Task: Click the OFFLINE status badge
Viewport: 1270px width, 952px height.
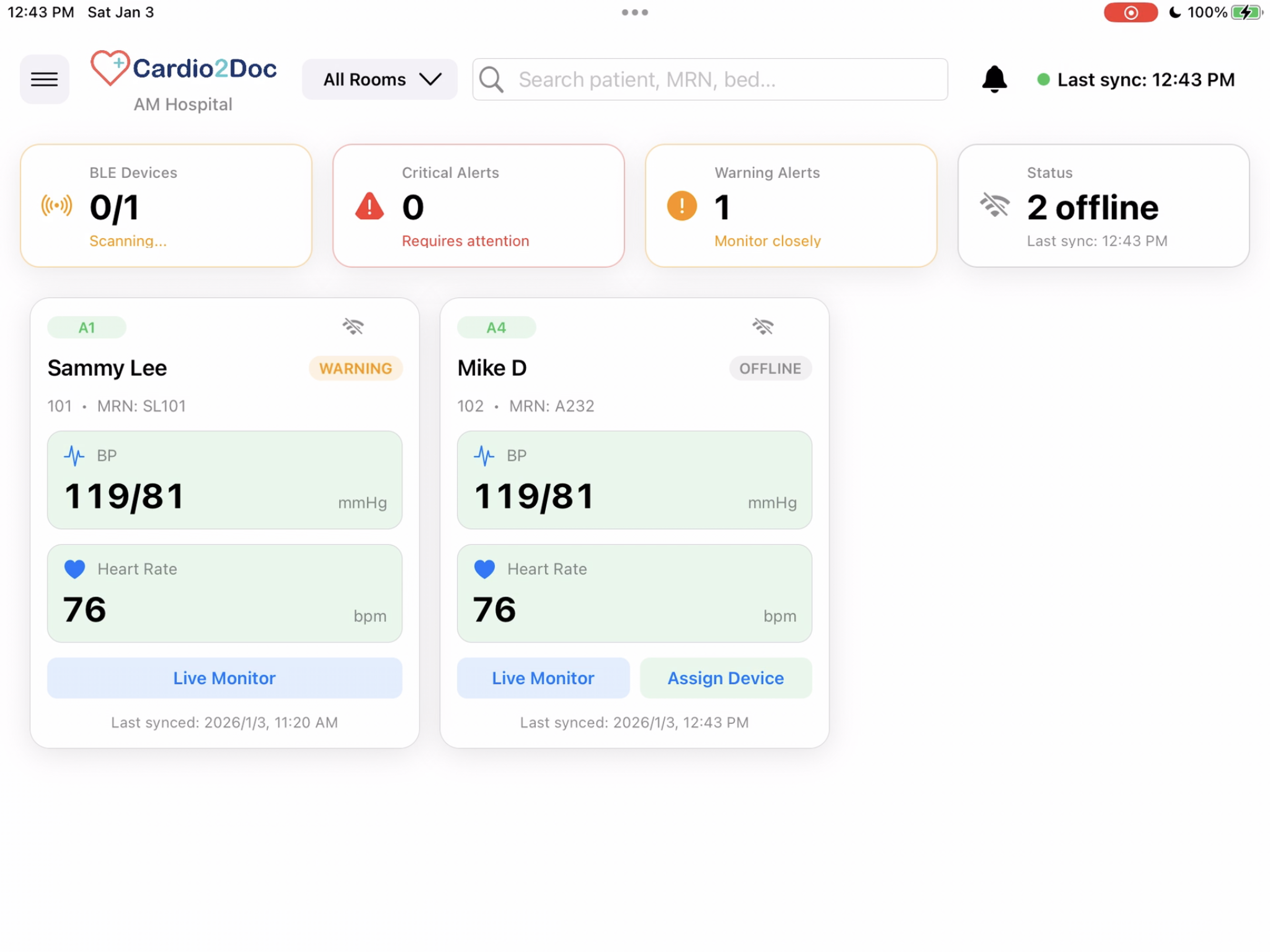Action: (770, 368)
